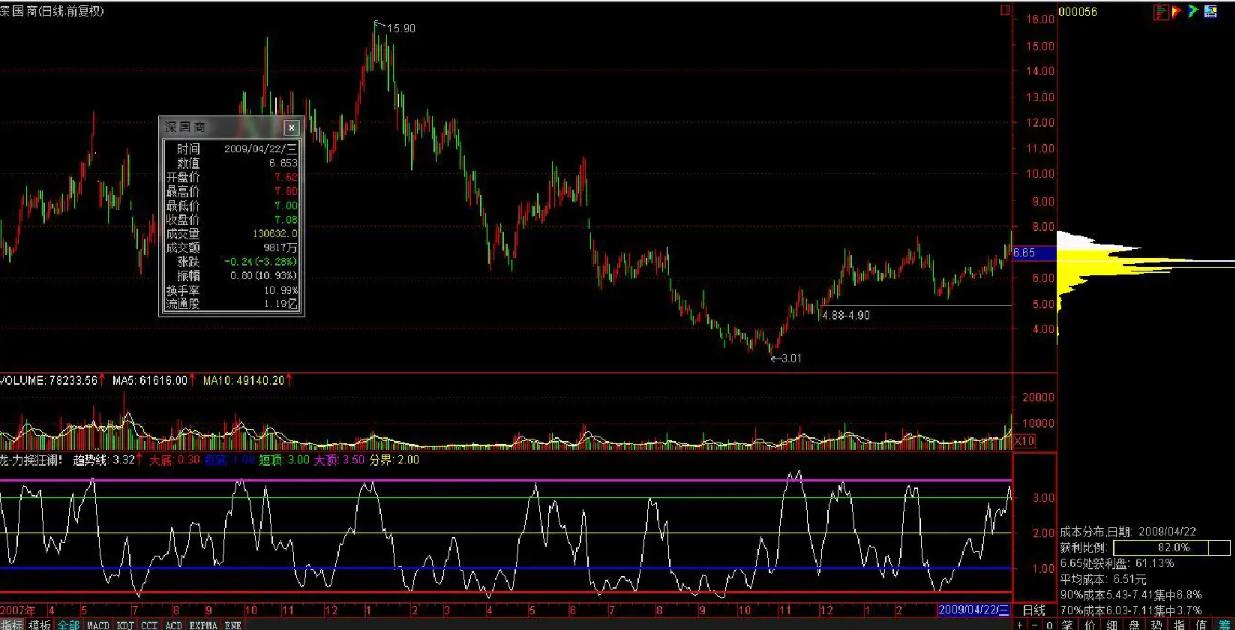Screen dimensions: 1235x630
Task: Choose the EXPMA indicator
Action: tap(203, 624)
